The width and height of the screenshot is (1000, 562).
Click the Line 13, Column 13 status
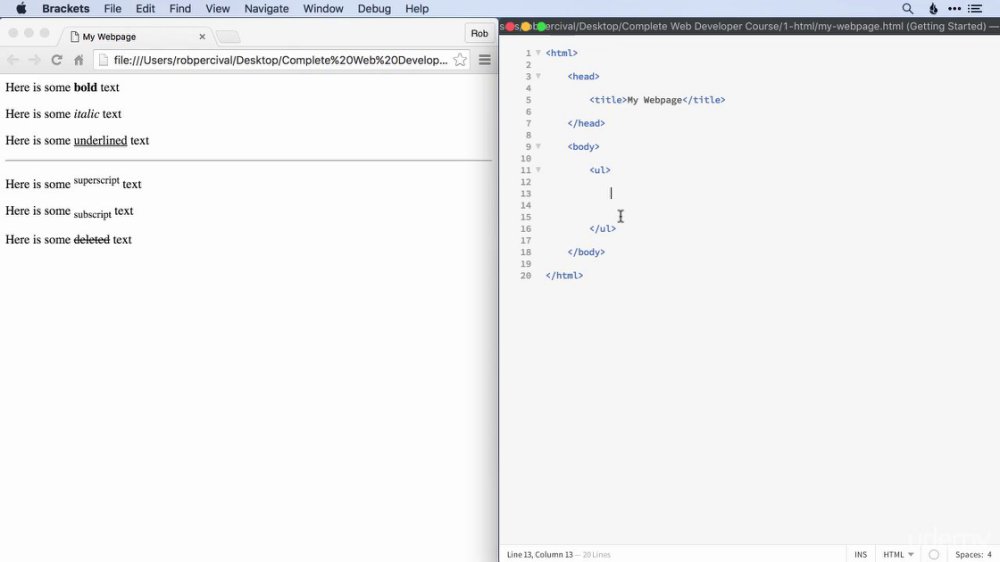[x=540, y=554]
